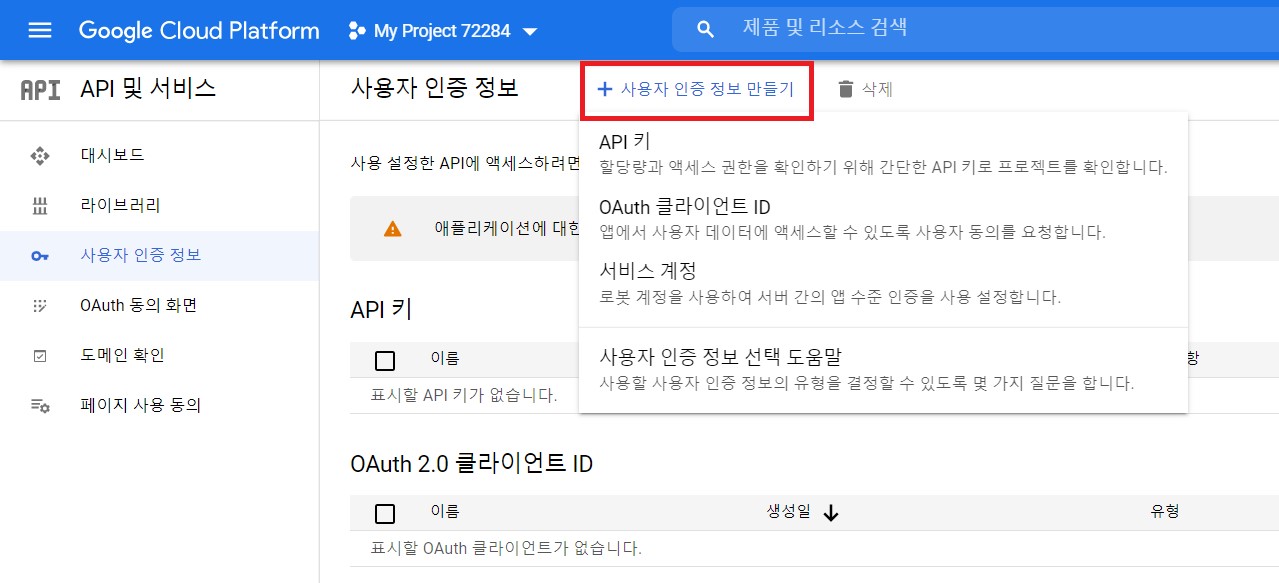Click the 유형 column header
The image size is (1279, 583).
coord(1165,511)
